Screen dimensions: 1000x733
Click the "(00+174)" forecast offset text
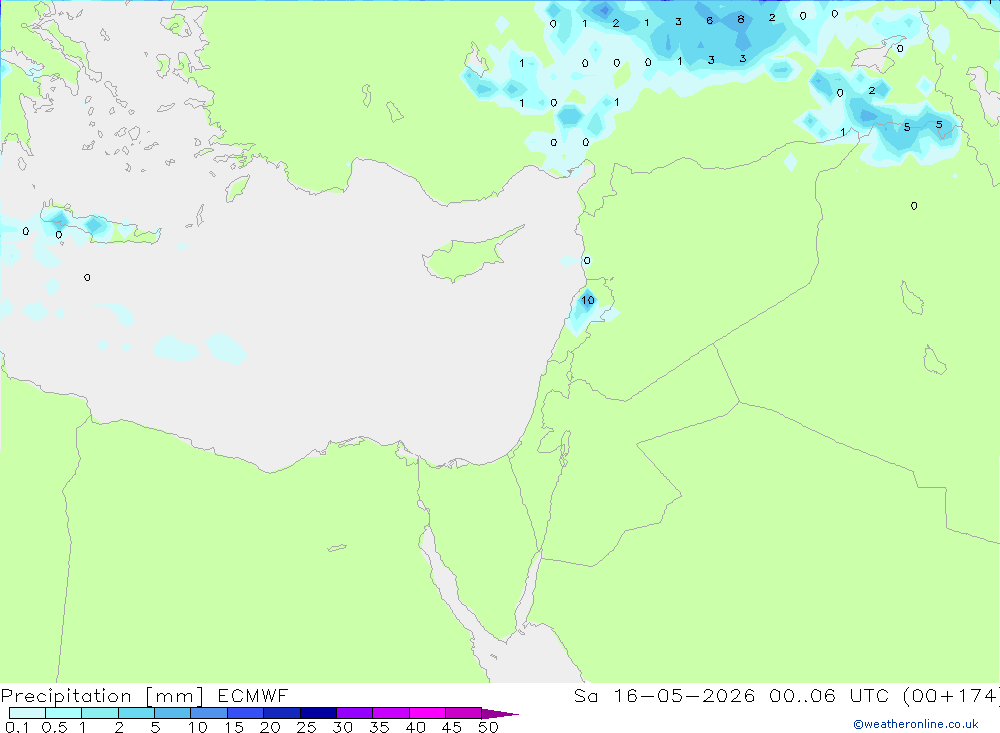pyautogui.click(x=951, y=695)
